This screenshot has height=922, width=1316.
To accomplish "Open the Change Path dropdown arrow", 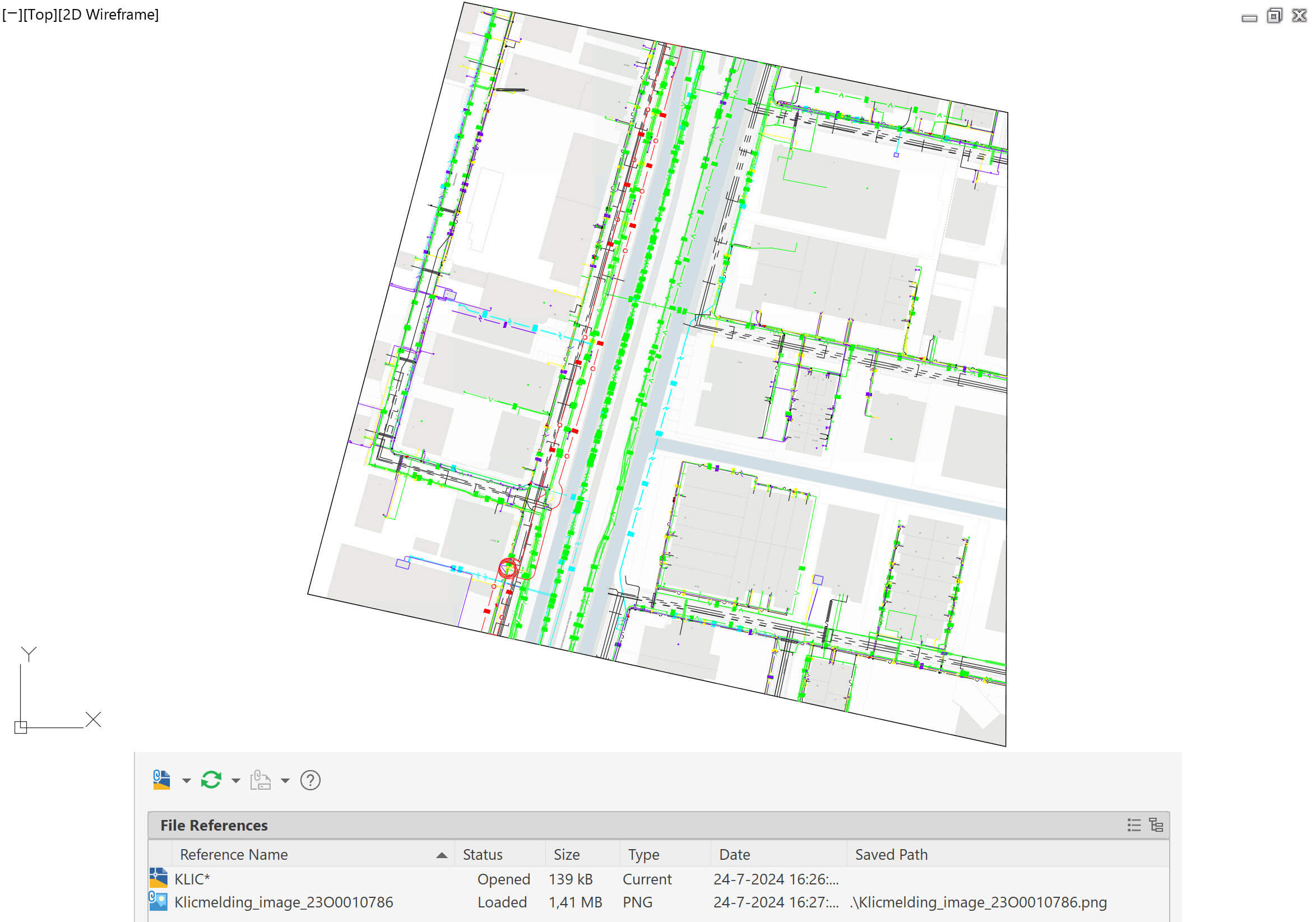I will coord(285,780).
